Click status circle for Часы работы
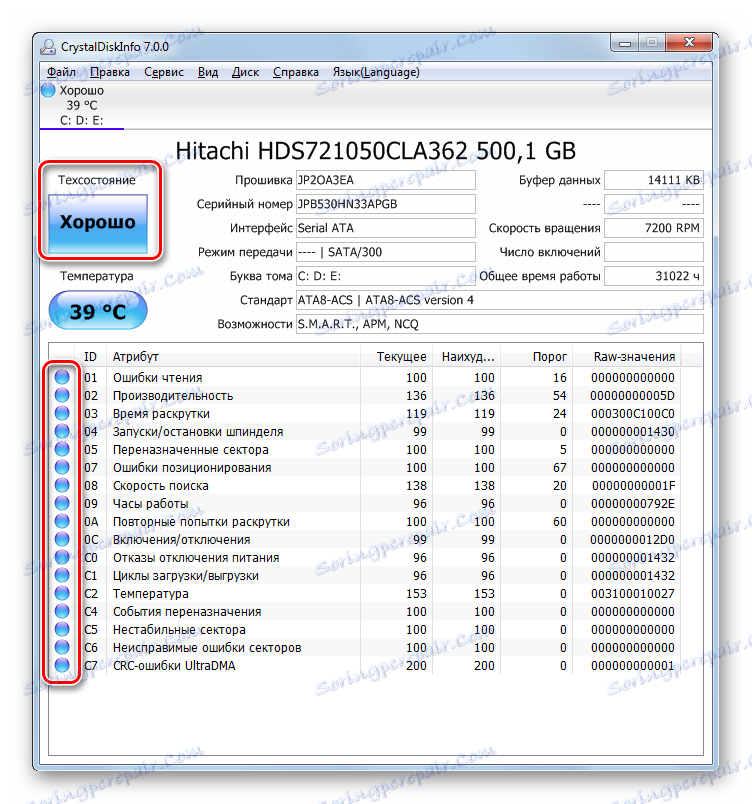This screenshot has width=752, height=804. click(62, 503)
